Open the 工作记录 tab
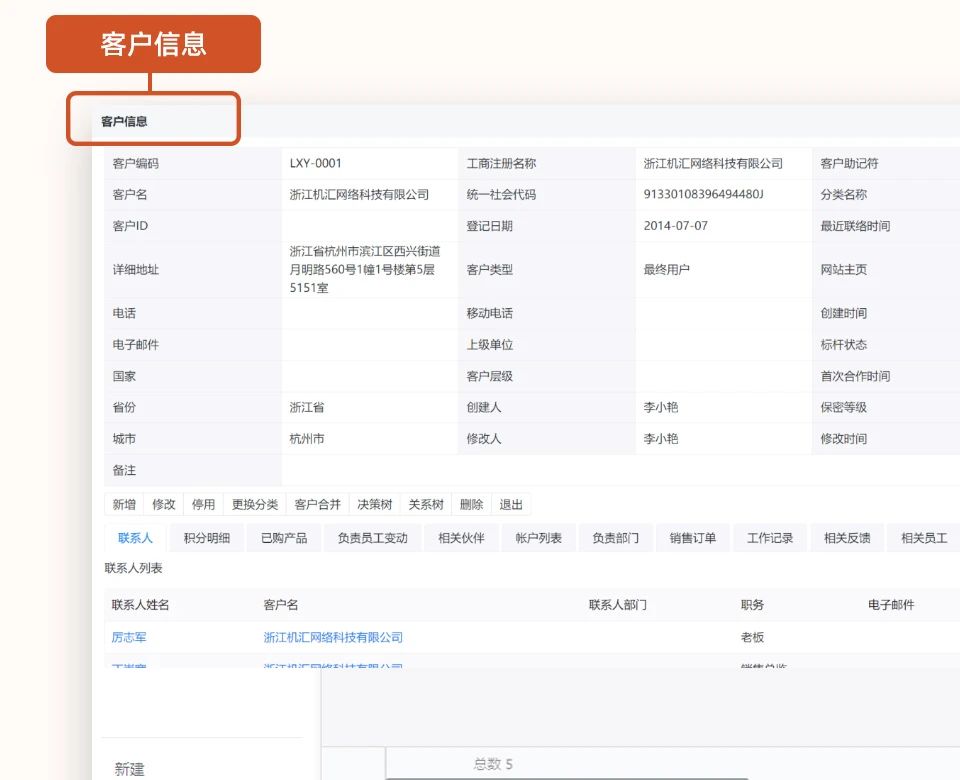960x780 pixels. [770, 538]
